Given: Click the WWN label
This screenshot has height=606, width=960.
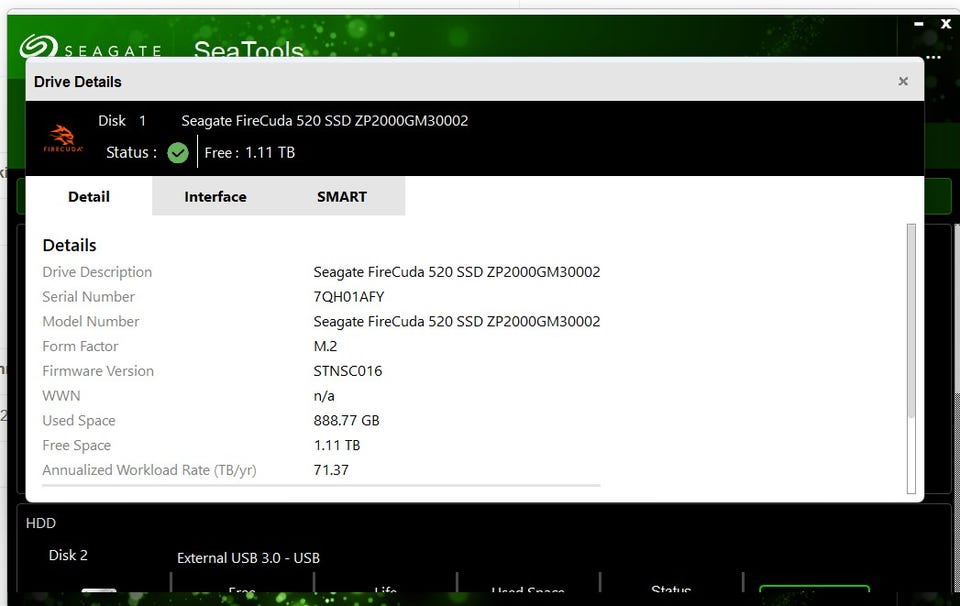Looking at the screenshot, I should (61, 396).
